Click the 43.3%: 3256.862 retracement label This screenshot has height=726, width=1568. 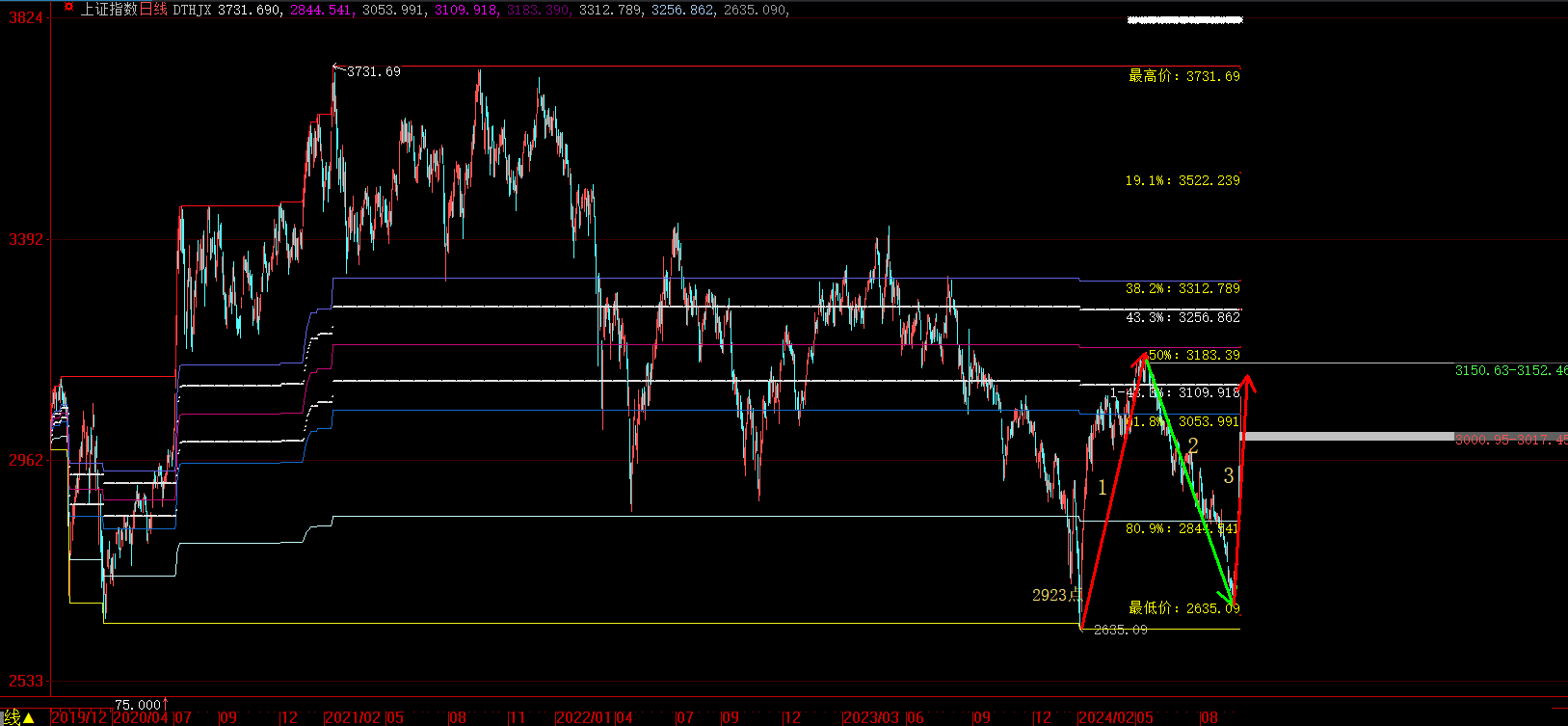click(x=1183, y=317)
